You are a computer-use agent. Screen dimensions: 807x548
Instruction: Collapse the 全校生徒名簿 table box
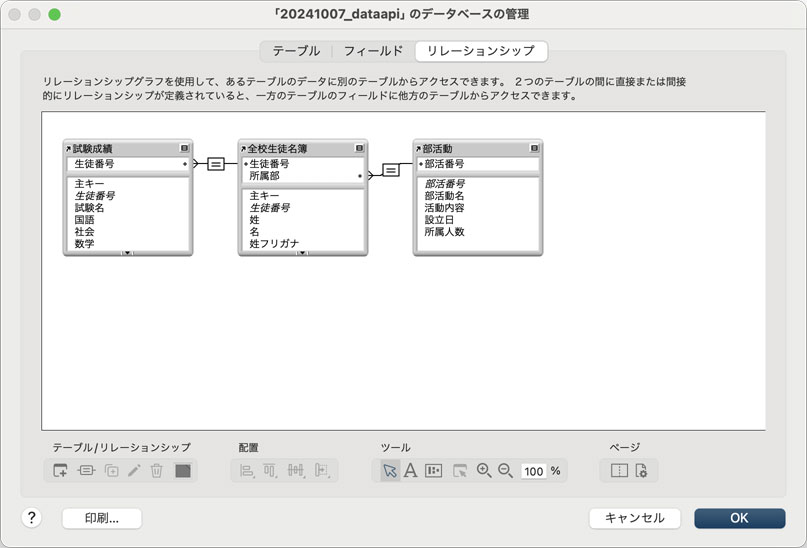[x=359, y=148]
